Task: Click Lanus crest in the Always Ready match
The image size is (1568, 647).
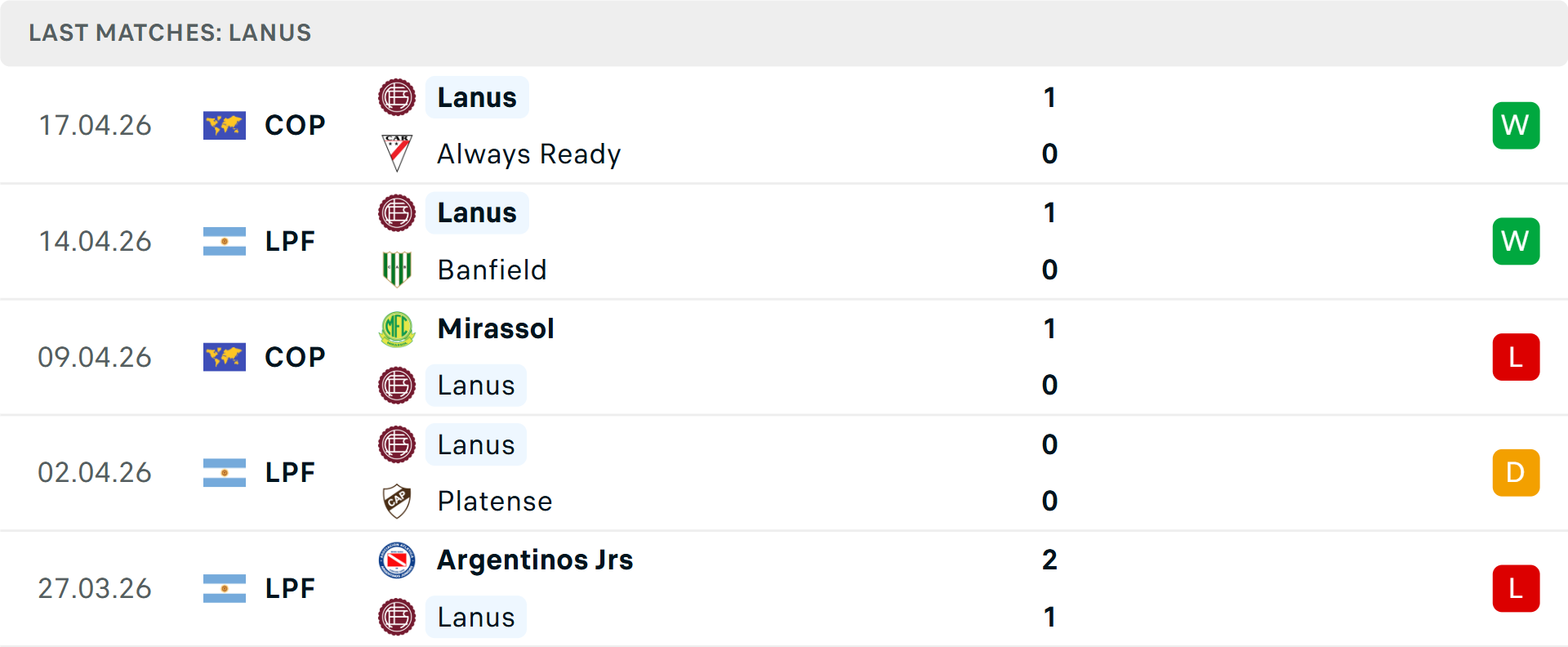Action: coord(397,97)
